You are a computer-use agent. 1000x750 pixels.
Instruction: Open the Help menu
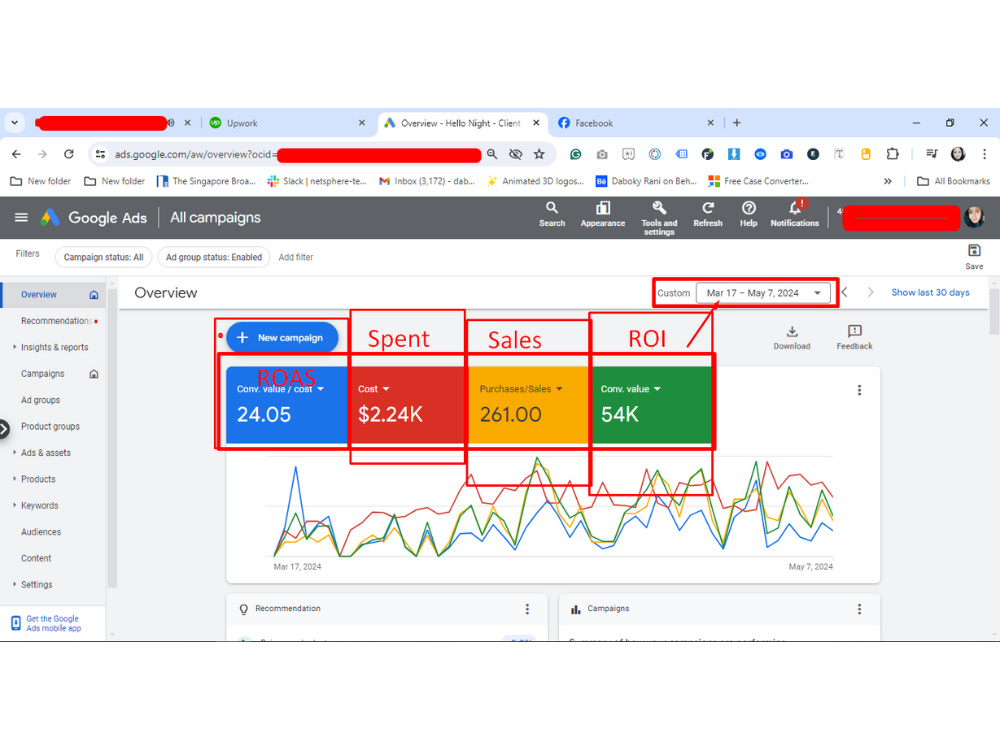[x=749, y=214]
